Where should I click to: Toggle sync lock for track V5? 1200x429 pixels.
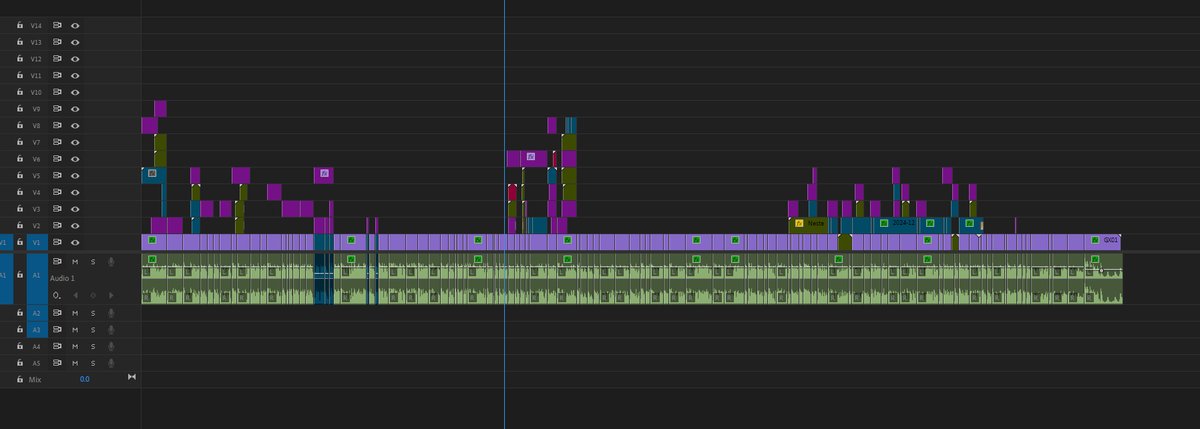click(x=57, y=175)
